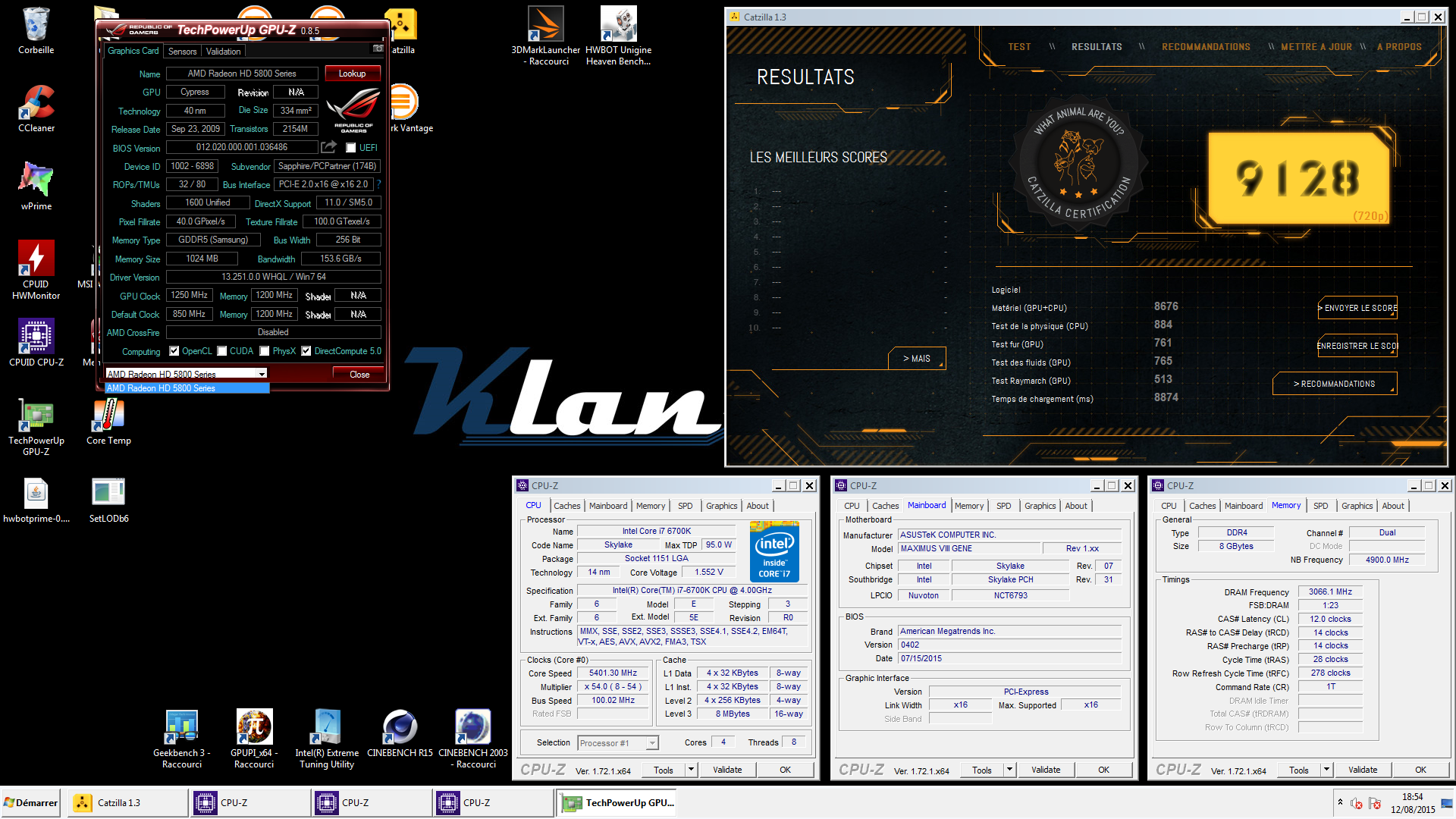
Task: Open Tools dropdown arrow in Memory window
Action: [1326, 770]
